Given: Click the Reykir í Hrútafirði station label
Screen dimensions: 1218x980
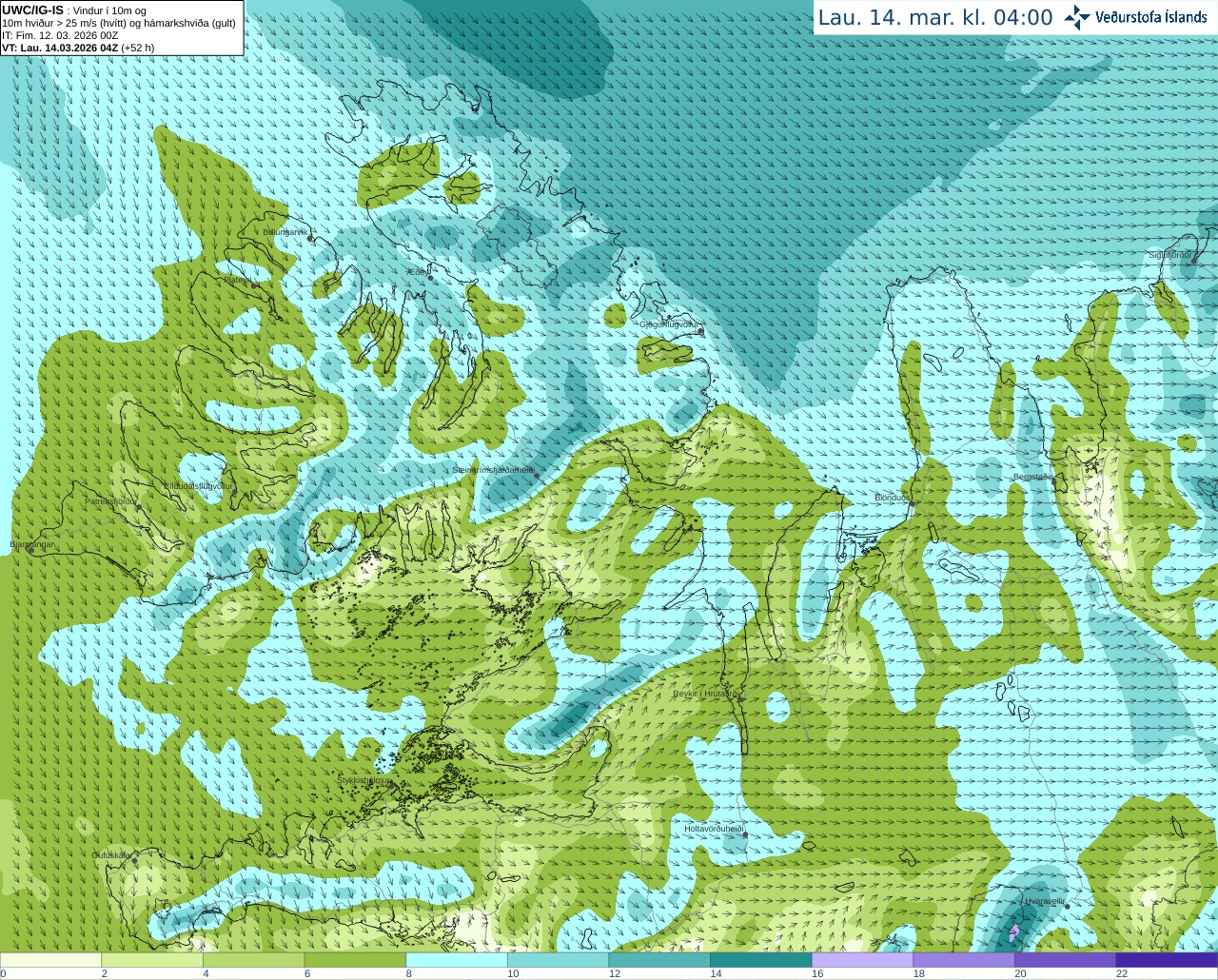Looking at the screenshot, I should coord(706,694).
